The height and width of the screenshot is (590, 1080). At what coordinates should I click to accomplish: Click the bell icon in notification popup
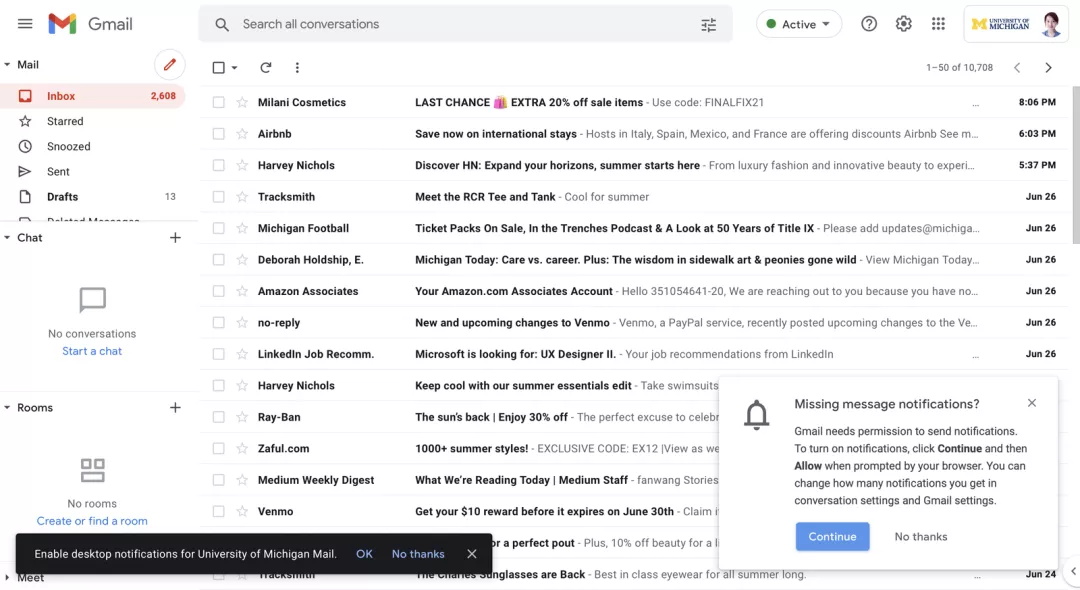756,415
